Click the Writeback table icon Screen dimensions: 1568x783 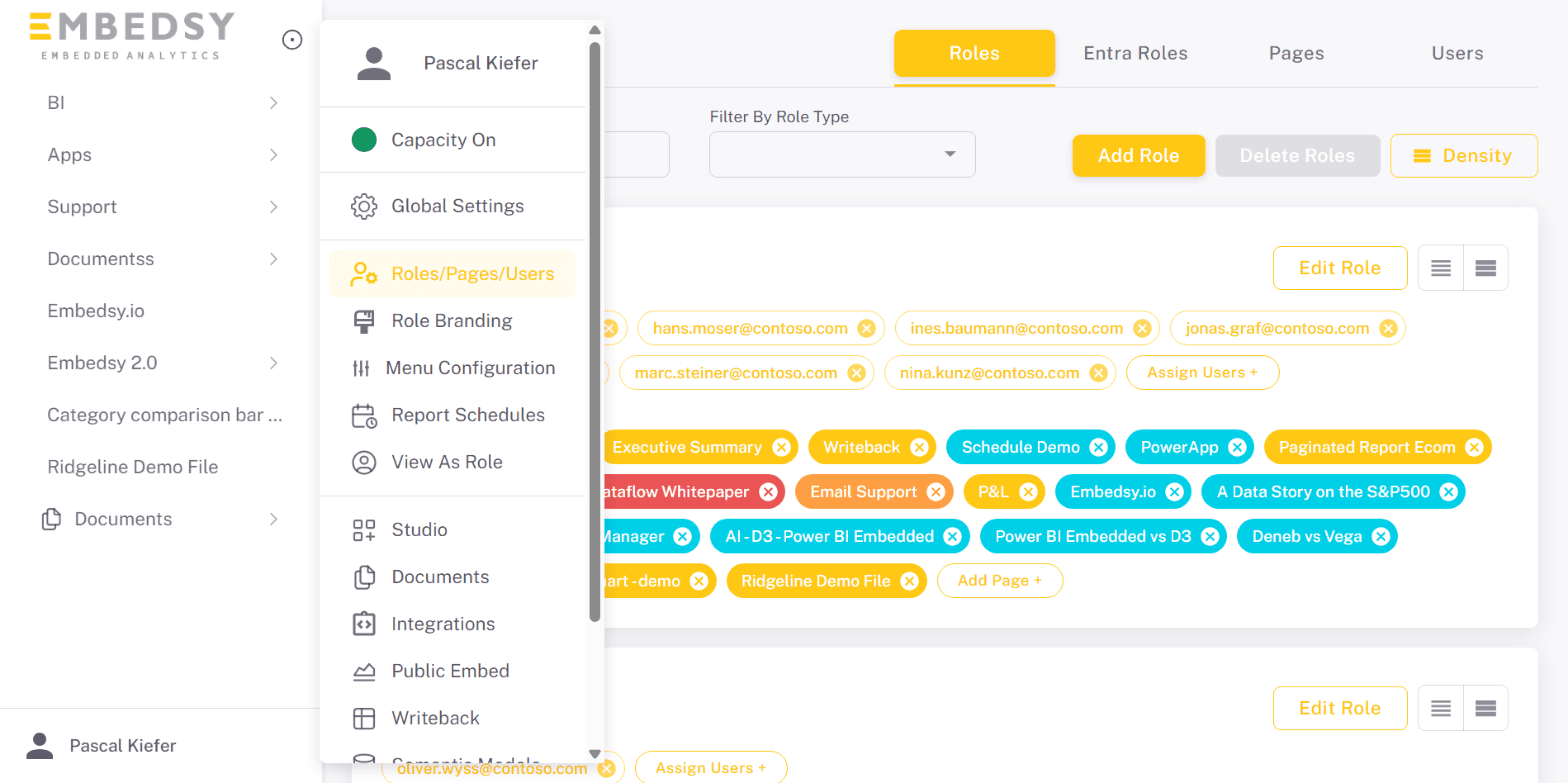(364, 718)
